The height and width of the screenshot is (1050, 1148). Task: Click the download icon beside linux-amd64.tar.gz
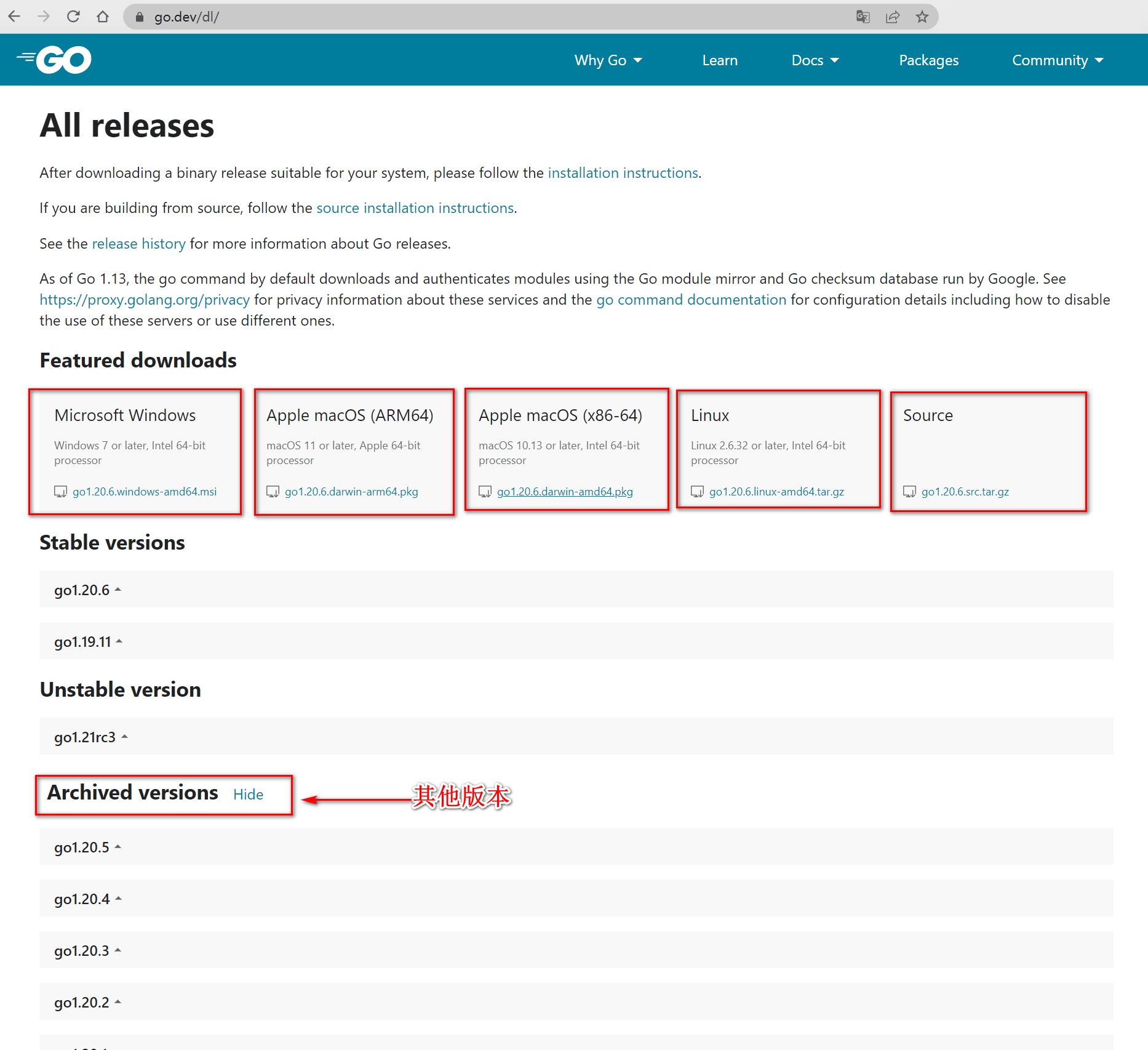click(x=697, y=491)
